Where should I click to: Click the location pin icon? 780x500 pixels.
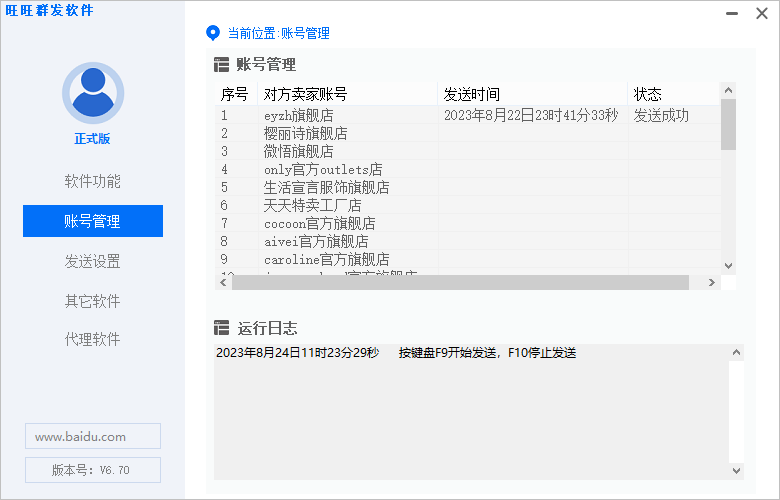pos(212,33)
